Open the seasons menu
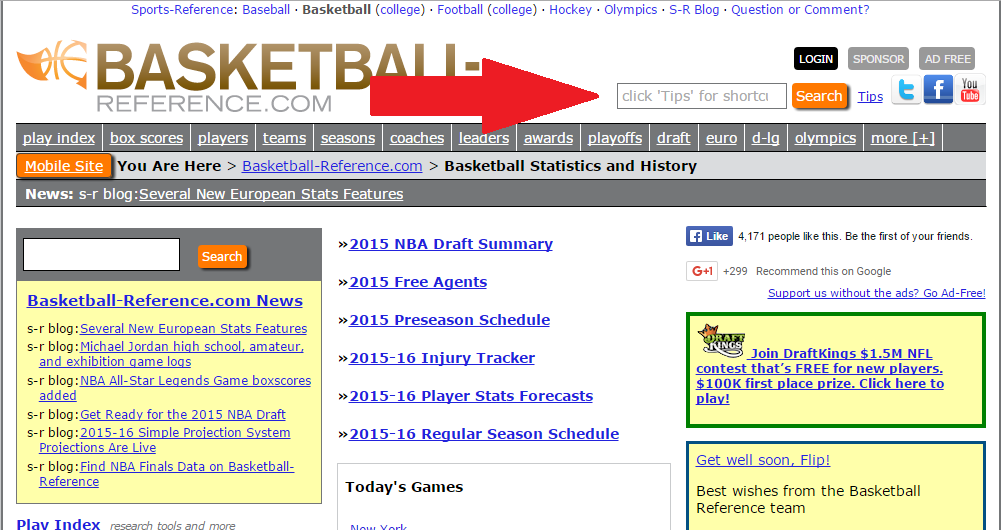1001x530 pixels. 348,138
